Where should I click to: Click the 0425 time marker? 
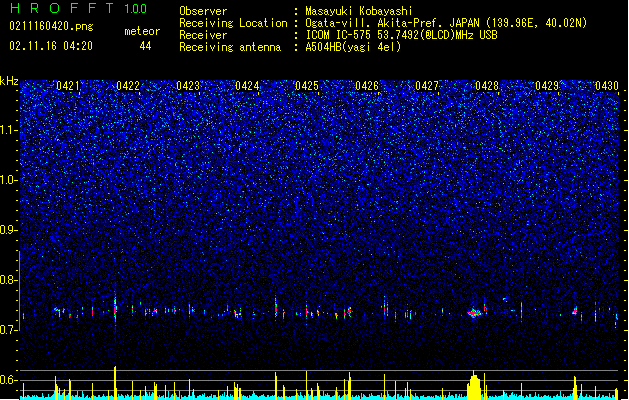click(x=307, y=86)
